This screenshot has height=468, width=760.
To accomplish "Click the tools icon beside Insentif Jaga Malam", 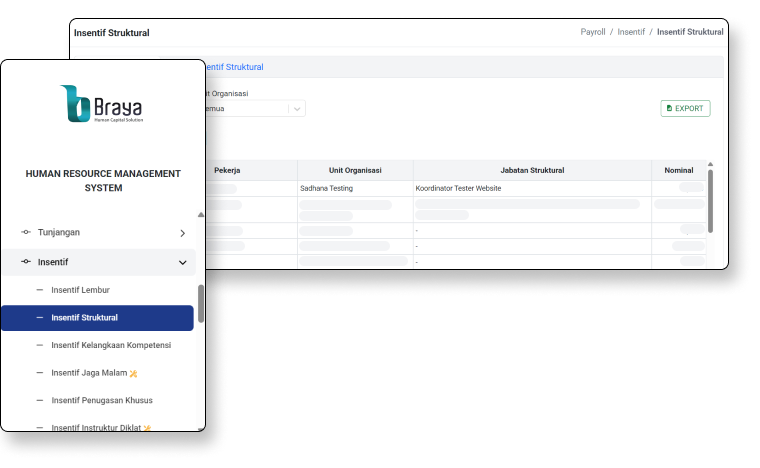I will pyautogui.click(x=148, y=373).
